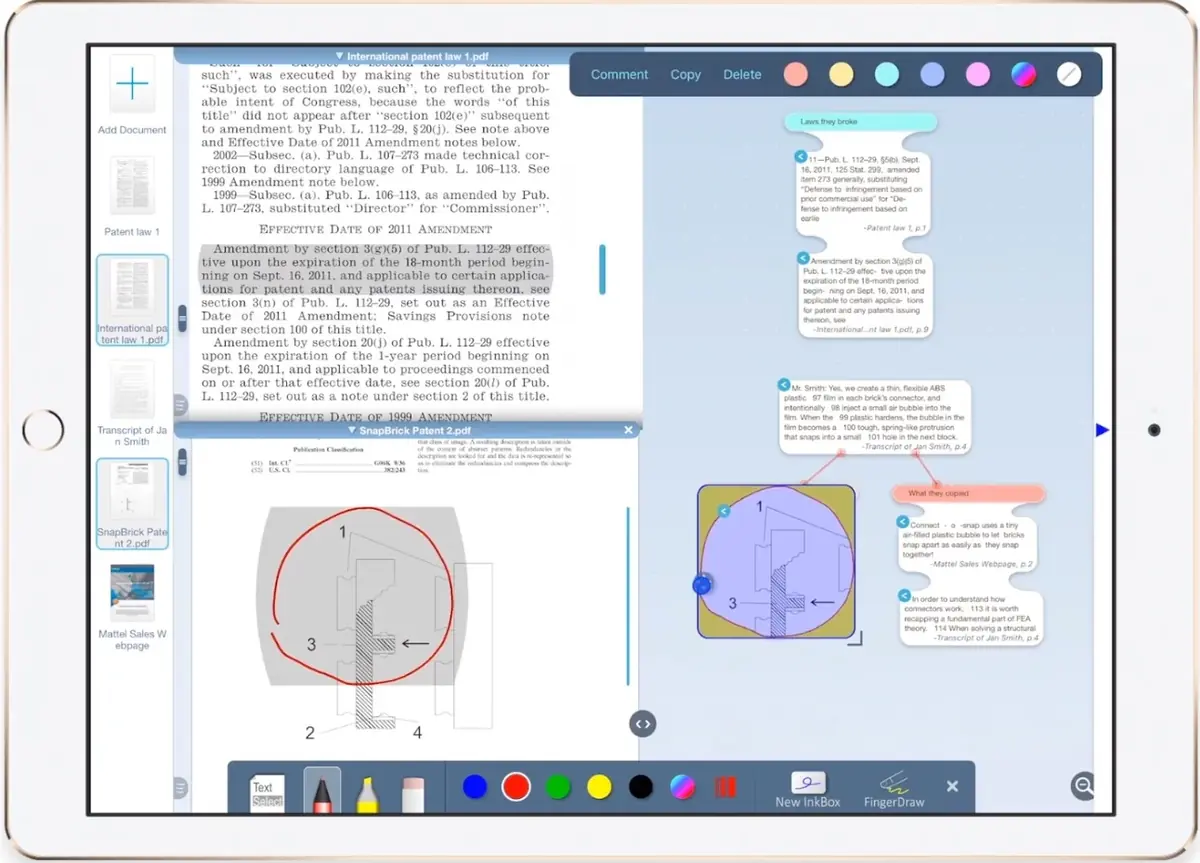Expand the International patent law 1.pdf header dropdown
Screen dimensions: 1200x863
point(341,57)
